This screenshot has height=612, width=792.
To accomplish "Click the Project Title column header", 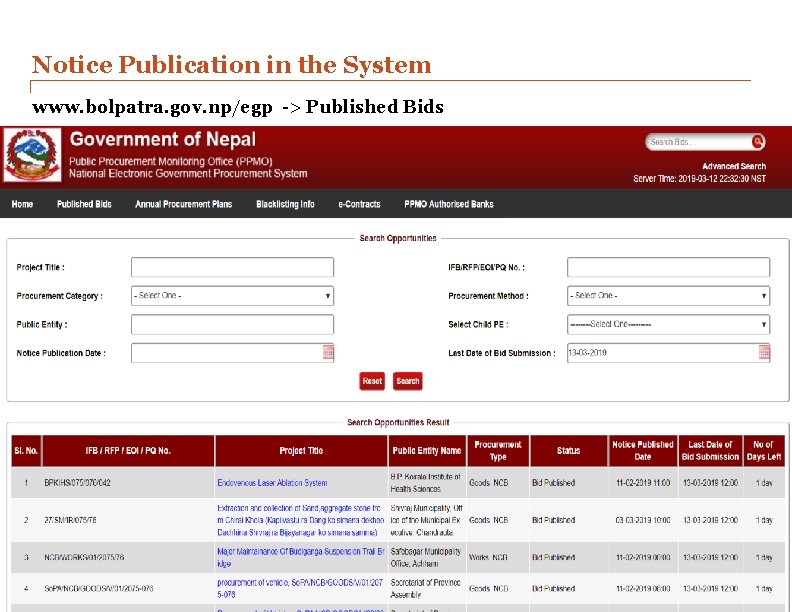I will point(301,451).
